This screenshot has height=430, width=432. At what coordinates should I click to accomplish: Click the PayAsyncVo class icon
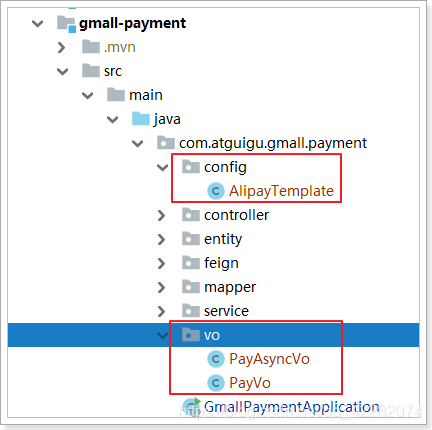(216, 359)
